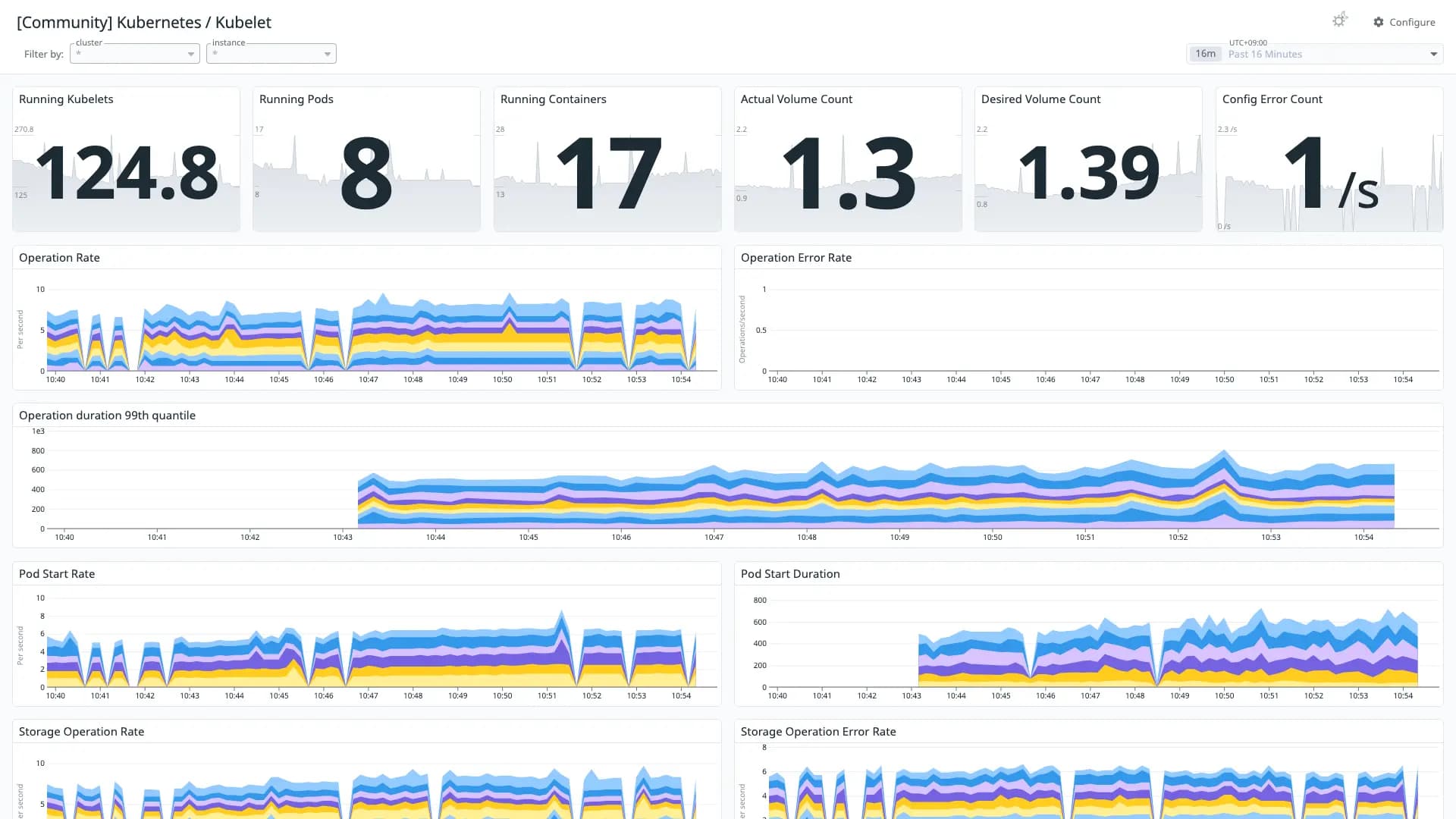Select the Desired Volume Count value 1.39
This screenshot has height=819, width=1456.
[1088, 174]
